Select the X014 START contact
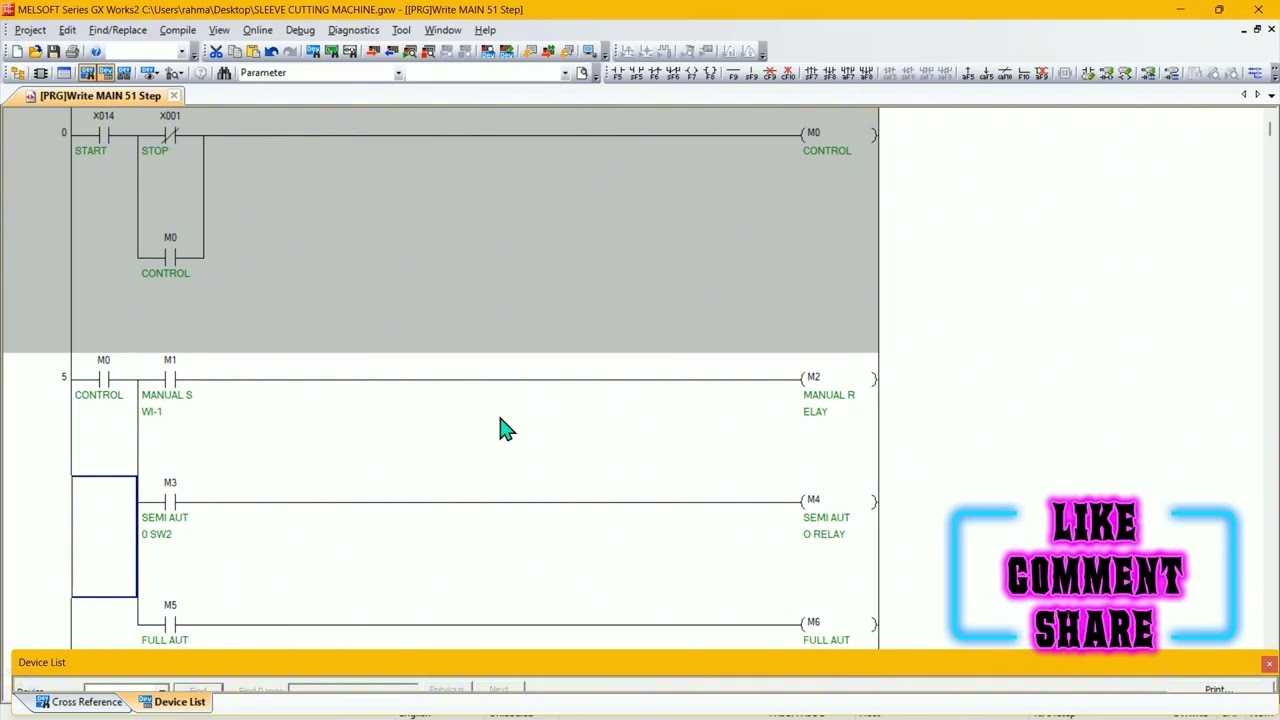 click(x=104, y=134)
